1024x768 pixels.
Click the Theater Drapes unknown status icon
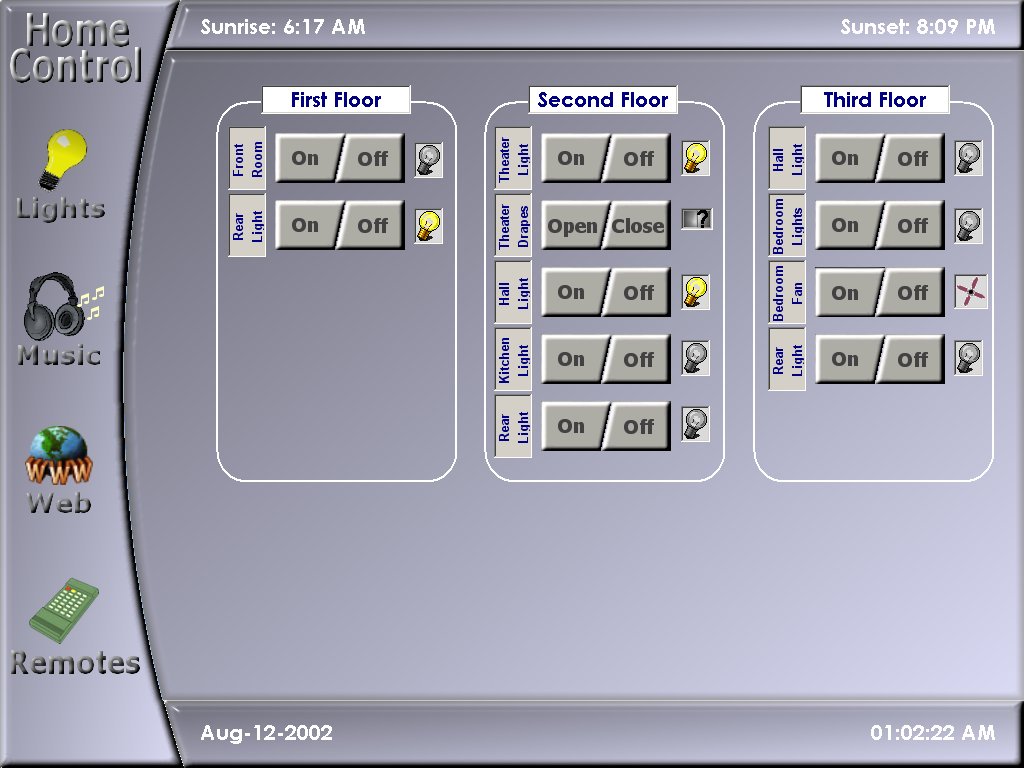pos(696,219)
